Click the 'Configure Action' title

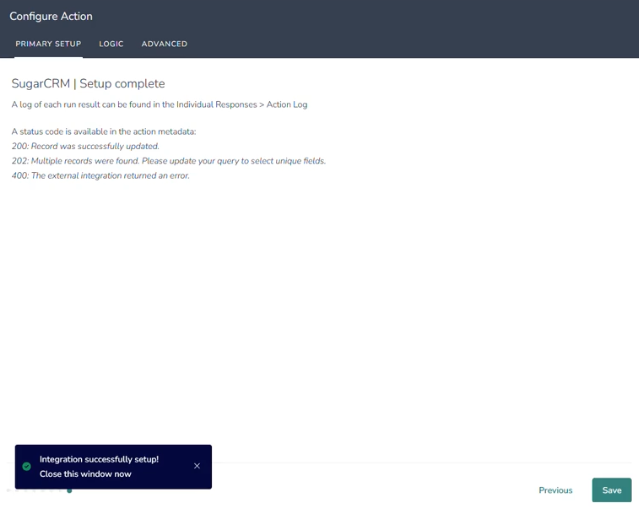[51, 16]
